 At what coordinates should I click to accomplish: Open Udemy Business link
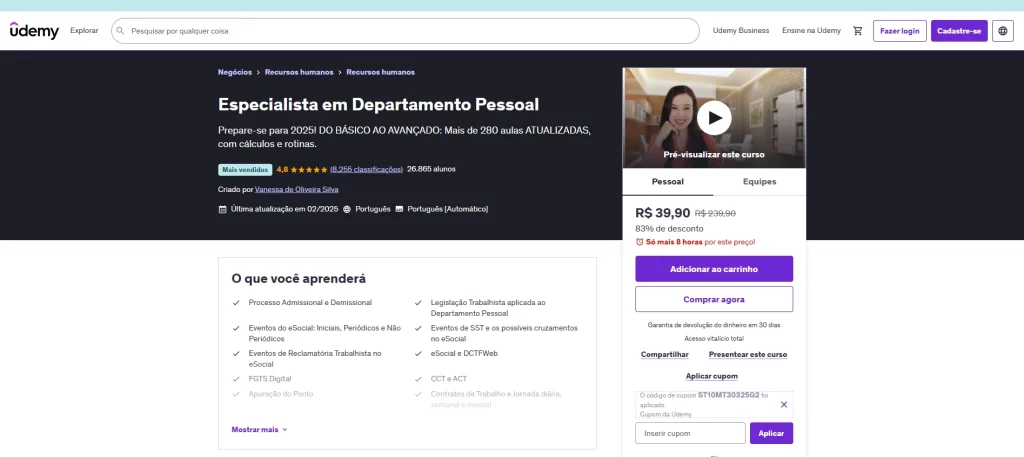pos(741,31)
